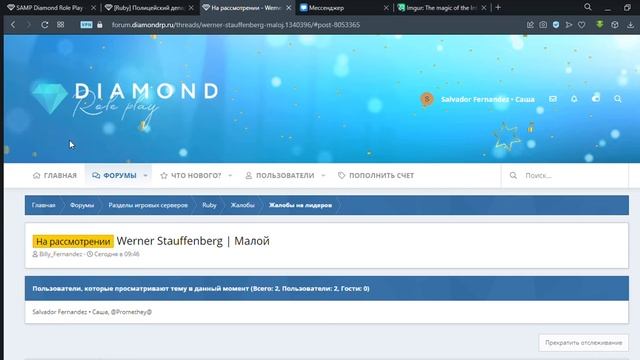Open the send/flow arrow icon
This screenshot has height=360, width=640.
[569, 25]
